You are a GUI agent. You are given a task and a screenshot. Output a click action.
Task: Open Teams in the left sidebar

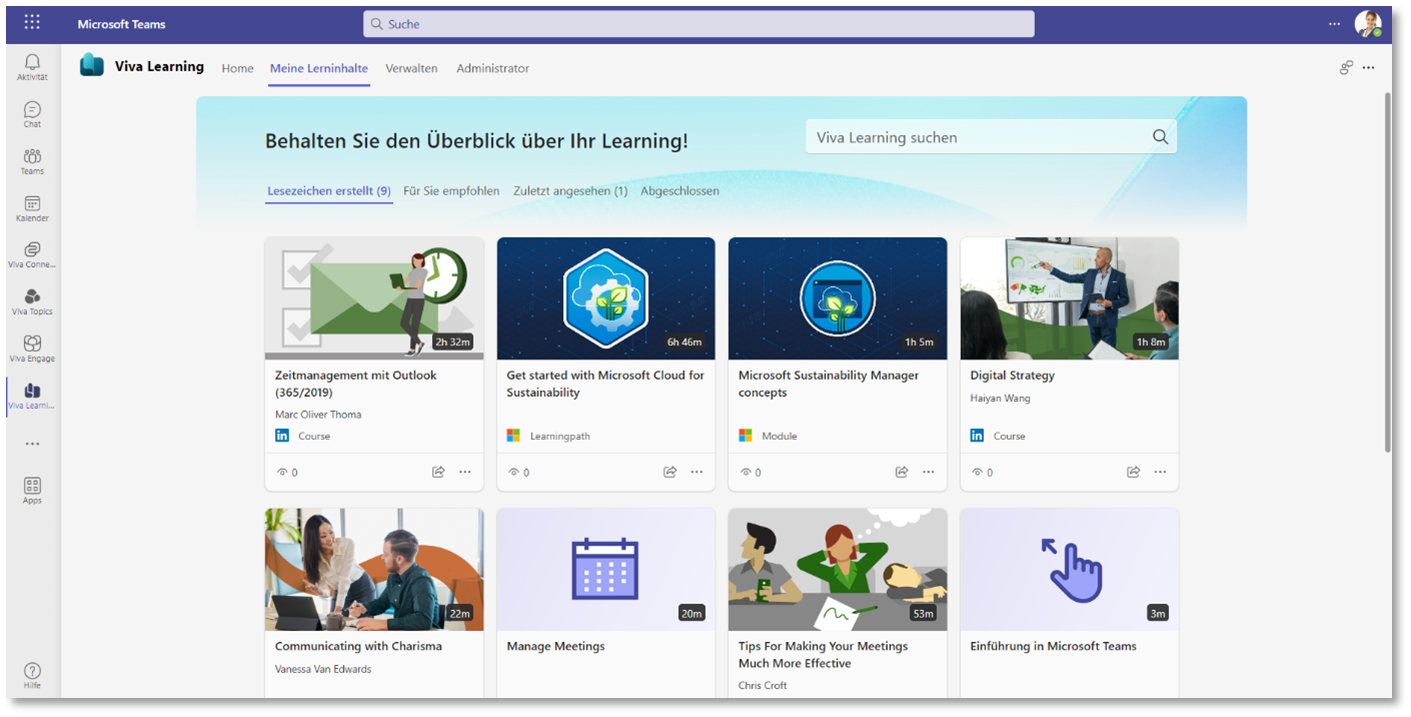coord(32,161)
